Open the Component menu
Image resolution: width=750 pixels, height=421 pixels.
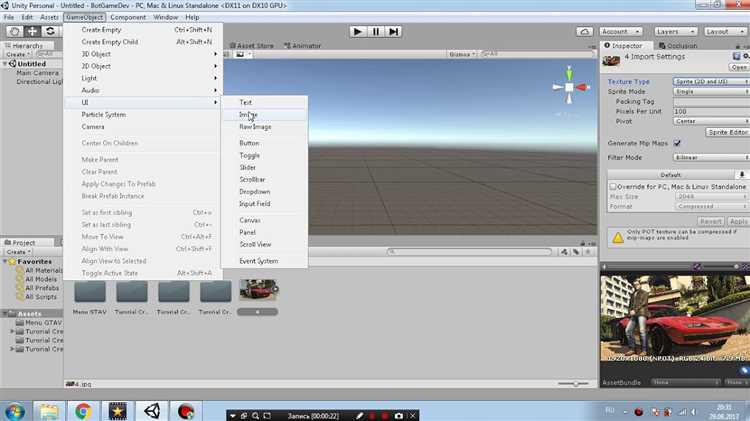point(128,17)
